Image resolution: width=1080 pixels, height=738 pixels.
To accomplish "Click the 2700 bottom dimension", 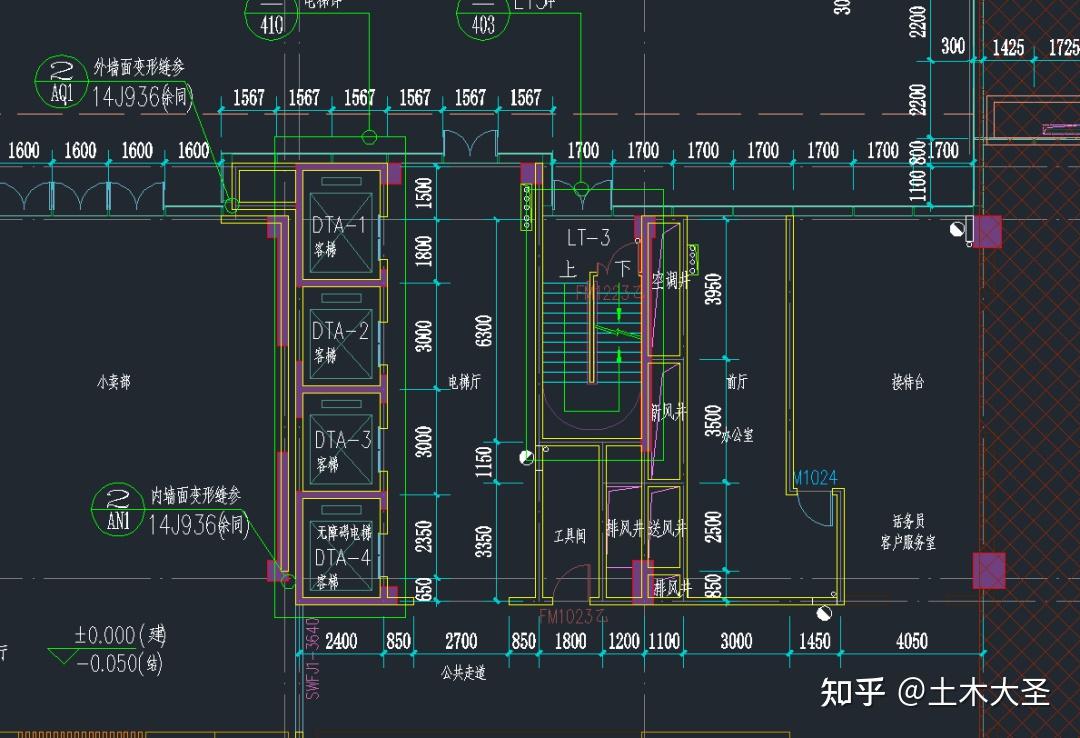I will 461,642.
